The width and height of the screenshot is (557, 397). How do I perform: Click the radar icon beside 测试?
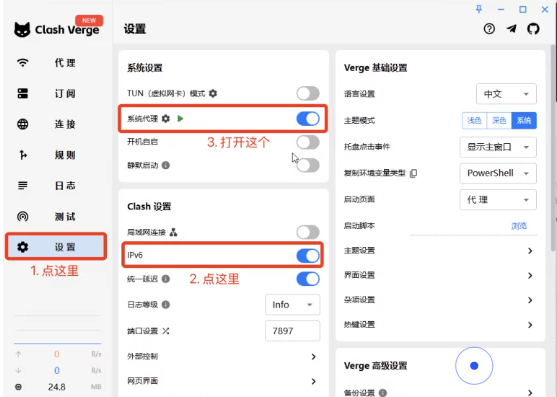point(23,217)
